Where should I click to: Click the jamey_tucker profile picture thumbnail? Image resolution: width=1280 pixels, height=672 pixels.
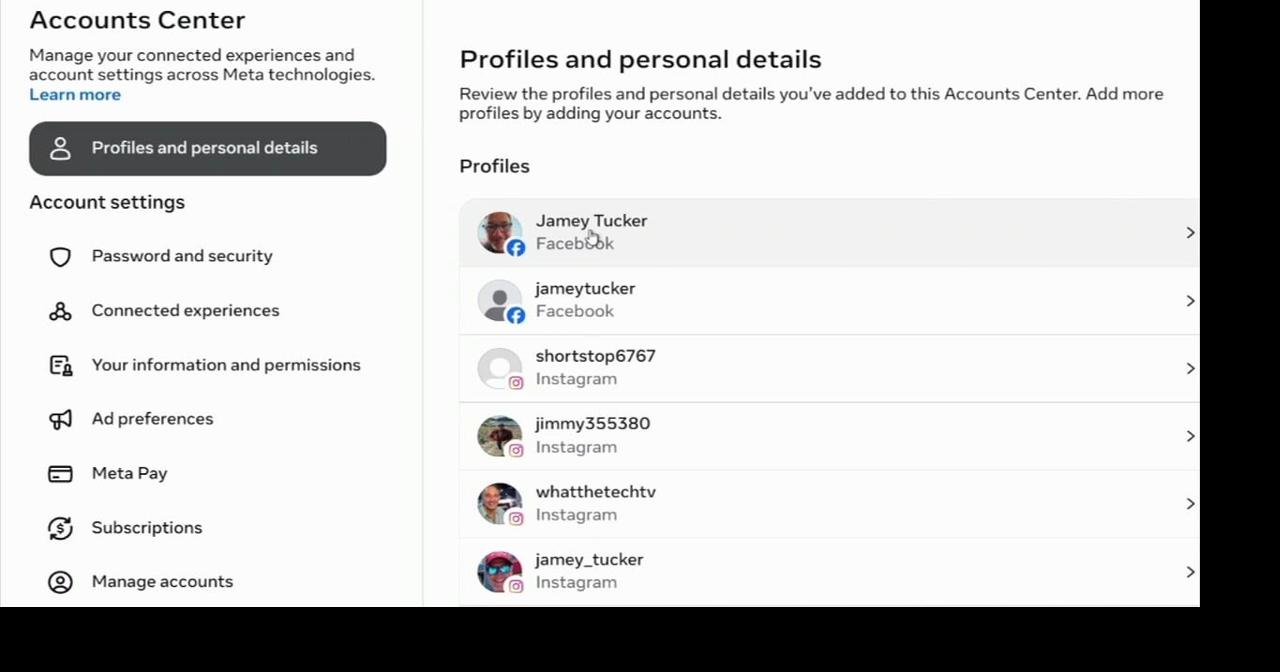(x=499, y=572)
